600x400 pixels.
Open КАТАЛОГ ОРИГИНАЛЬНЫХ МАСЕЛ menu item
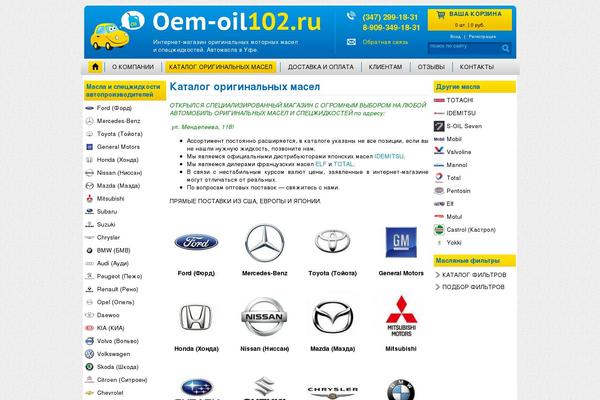pyautogui.click(x=221, y=67)
